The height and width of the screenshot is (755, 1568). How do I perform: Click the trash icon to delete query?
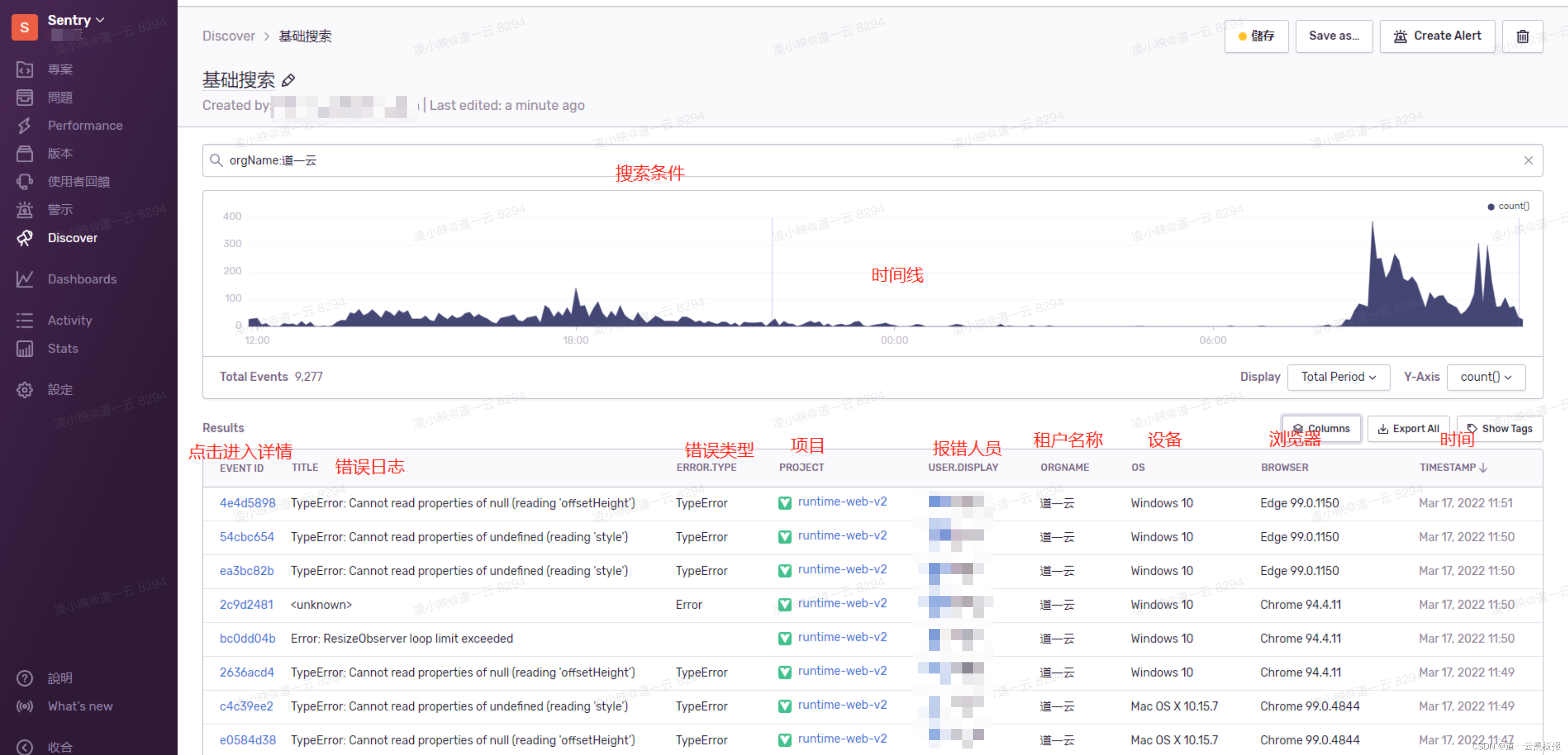pos(1522,37)
